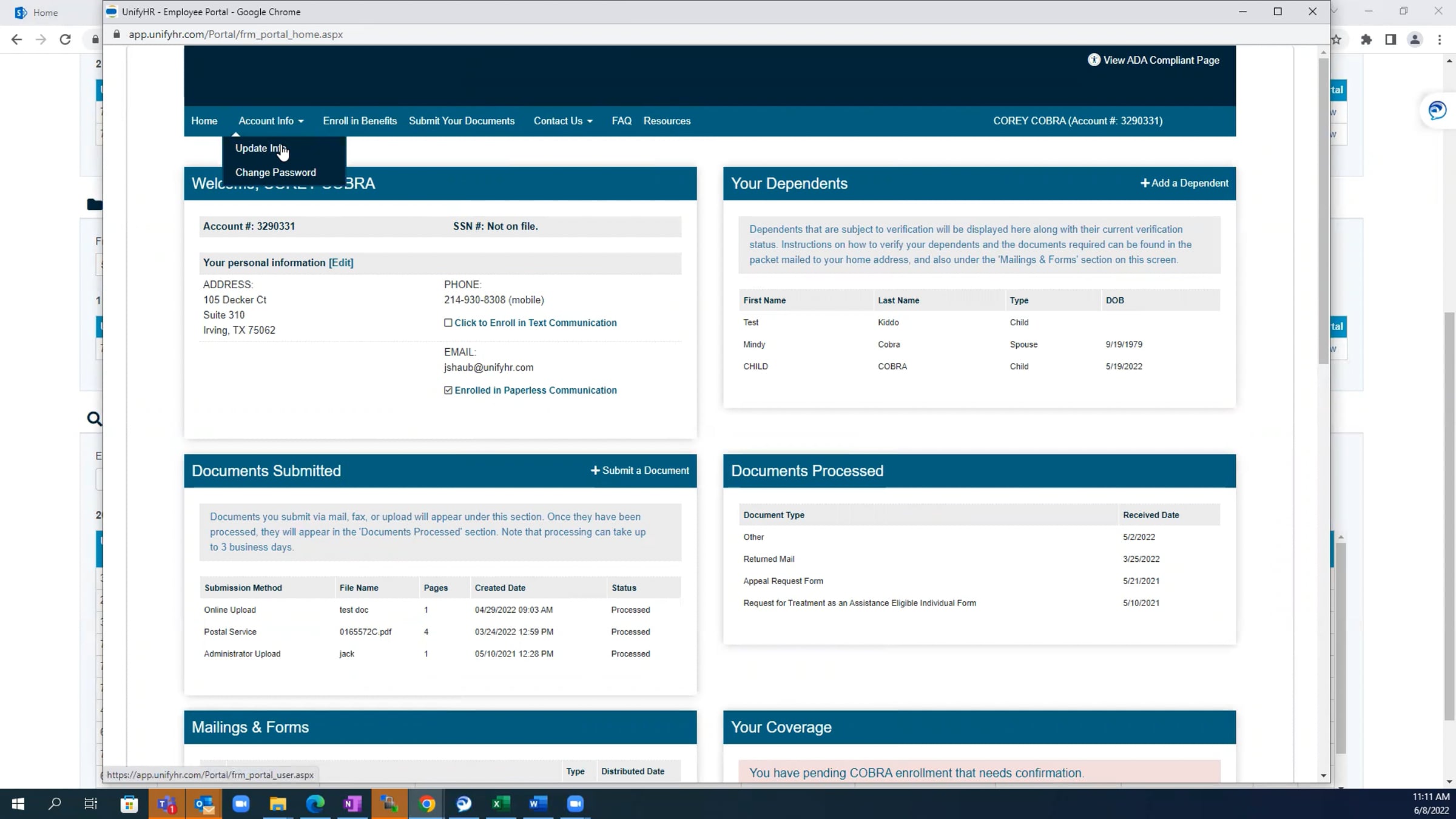Click the chat bubble icon at right edge
Viewport: 1456px width, 819px height.
pos(1437,110)
